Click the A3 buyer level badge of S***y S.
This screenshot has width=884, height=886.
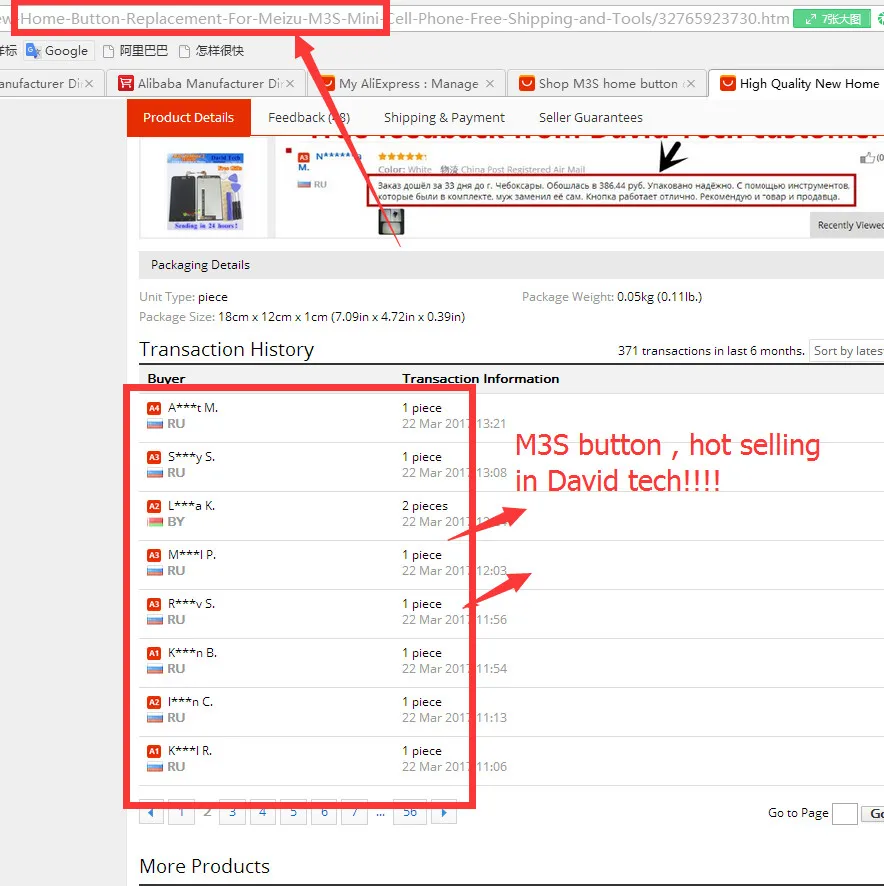click(154, 457)
